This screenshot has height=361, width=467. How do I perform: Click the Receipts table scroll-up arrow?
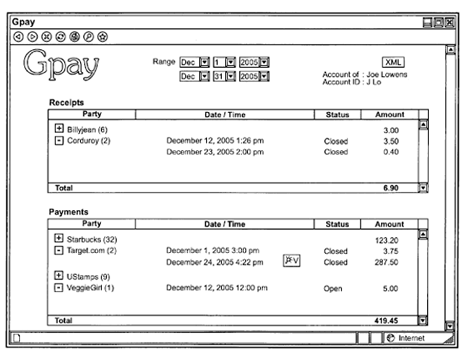(423, 125)
